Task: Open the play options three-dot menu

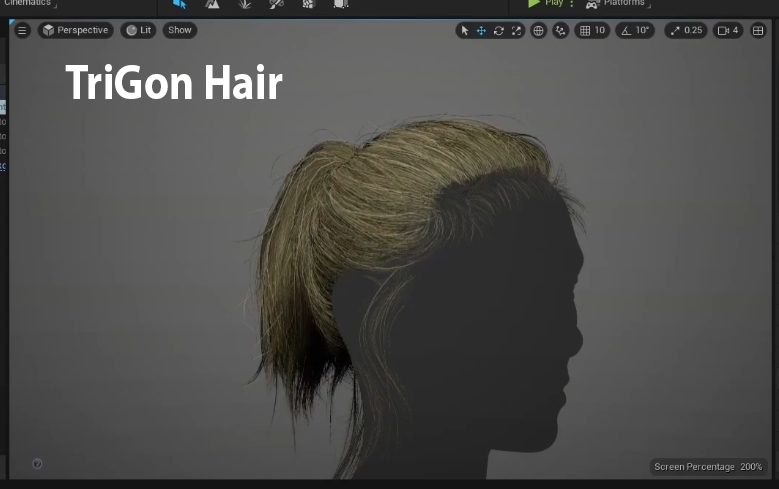Action: pyautogui.click(x=571, y=3)
